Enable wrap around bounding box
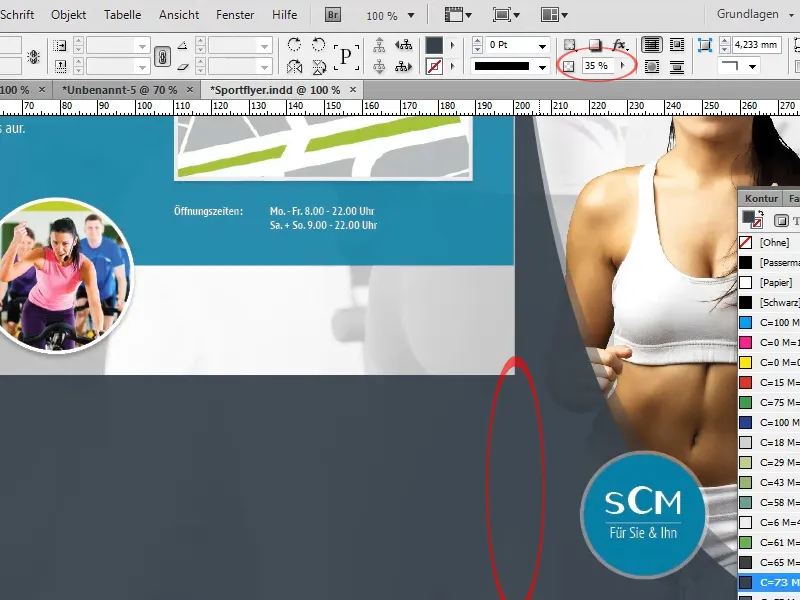800x600 pixels. (x=677, y=45)
